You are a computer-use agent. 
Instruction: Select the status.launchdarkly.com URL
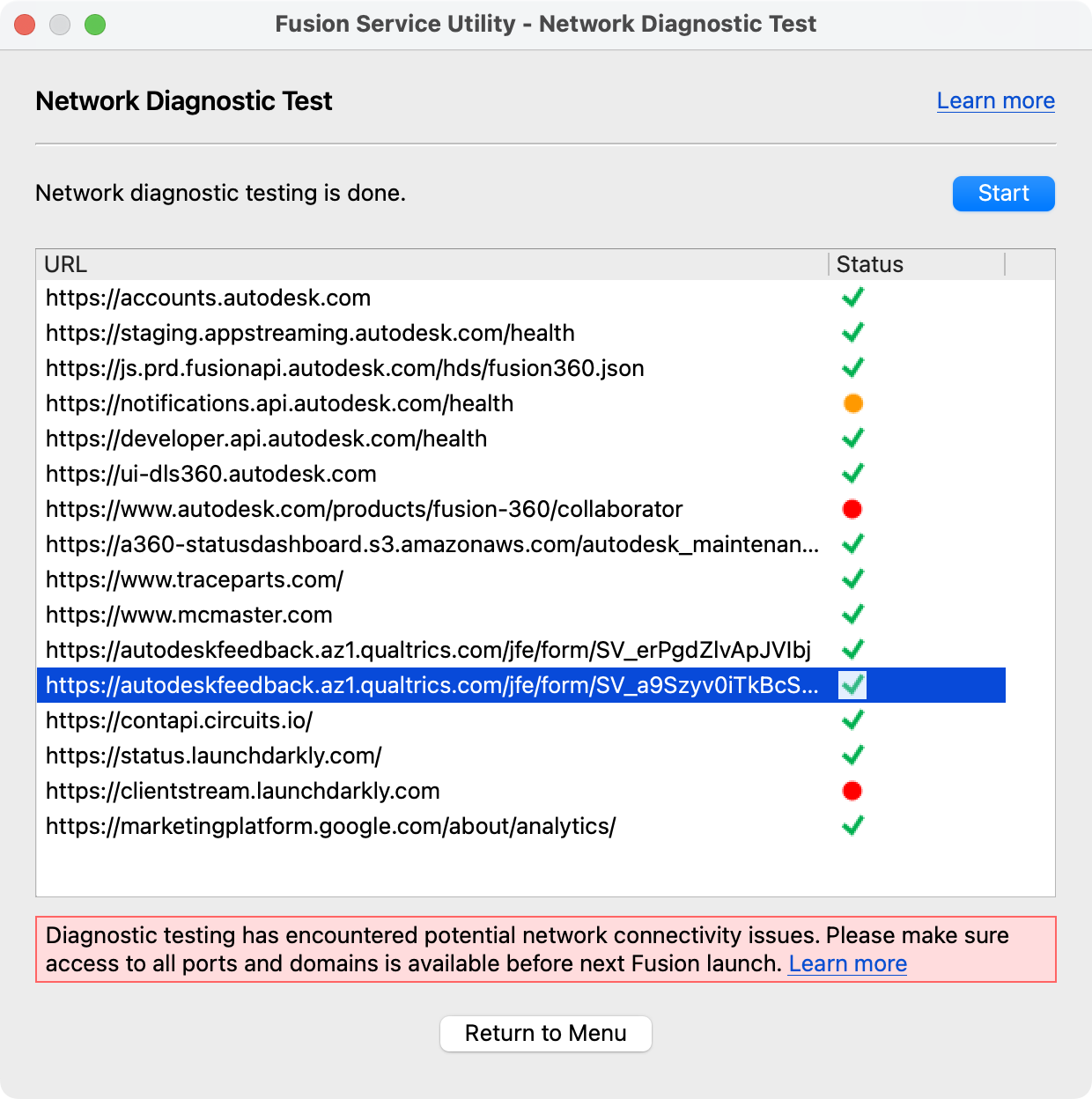pos(214,756)
